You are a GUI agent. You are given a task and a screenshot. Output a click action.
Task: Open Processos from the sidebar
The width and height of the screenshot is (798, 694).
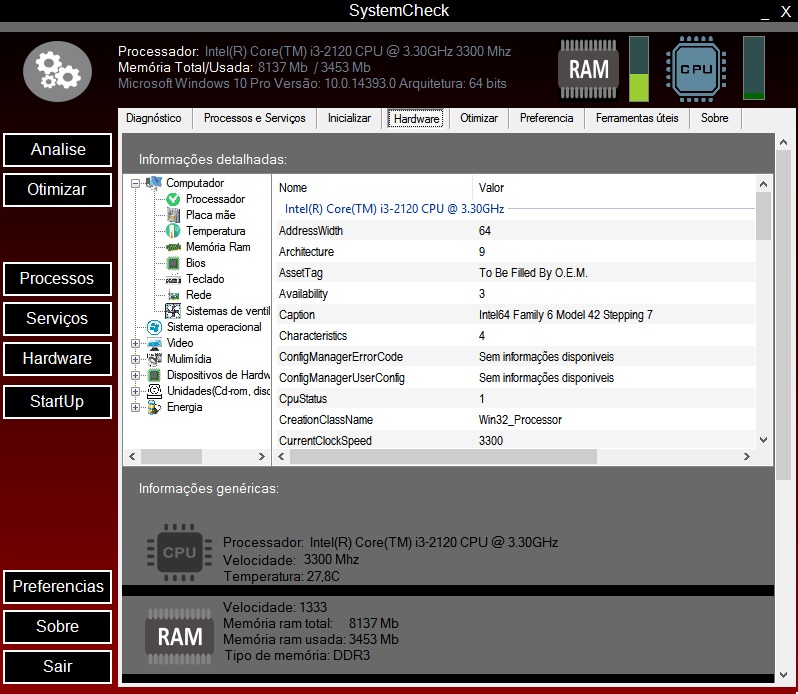[58, 279]
